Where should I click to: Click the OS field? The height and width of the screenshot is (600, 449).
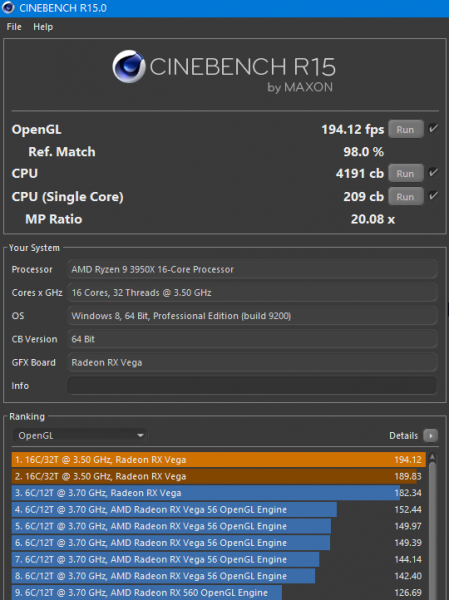[x=252, y=316]
